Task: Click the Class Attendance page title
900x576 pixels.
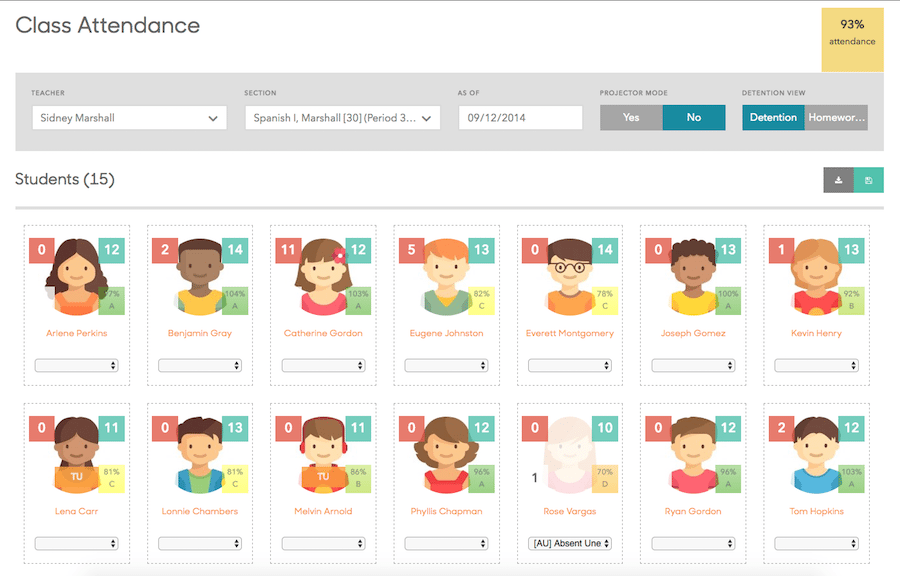Action: [x=107, y=25]
